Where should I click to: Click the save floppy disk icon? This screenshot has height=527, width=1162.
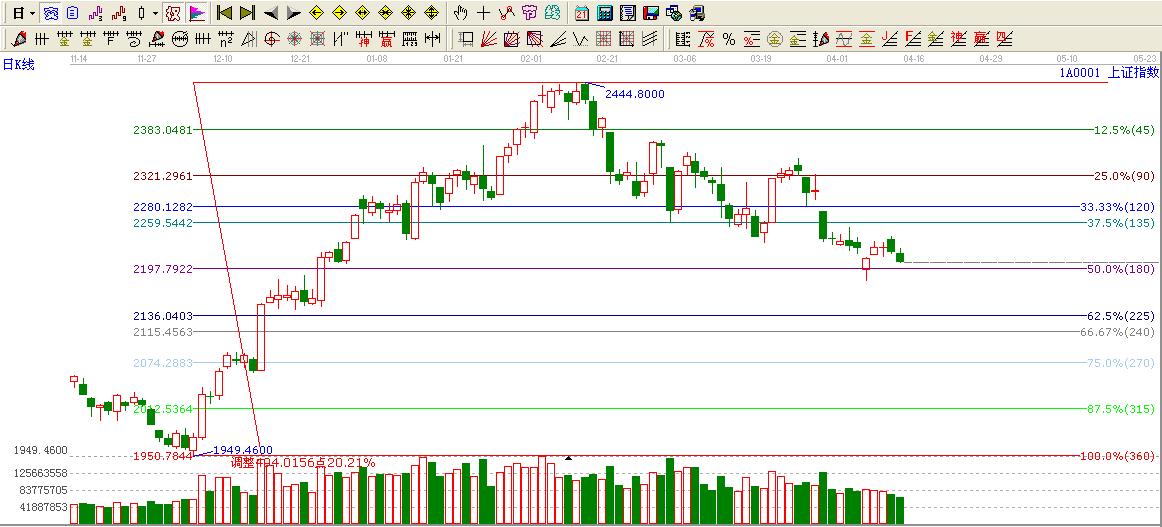click(x=650, y=13)
